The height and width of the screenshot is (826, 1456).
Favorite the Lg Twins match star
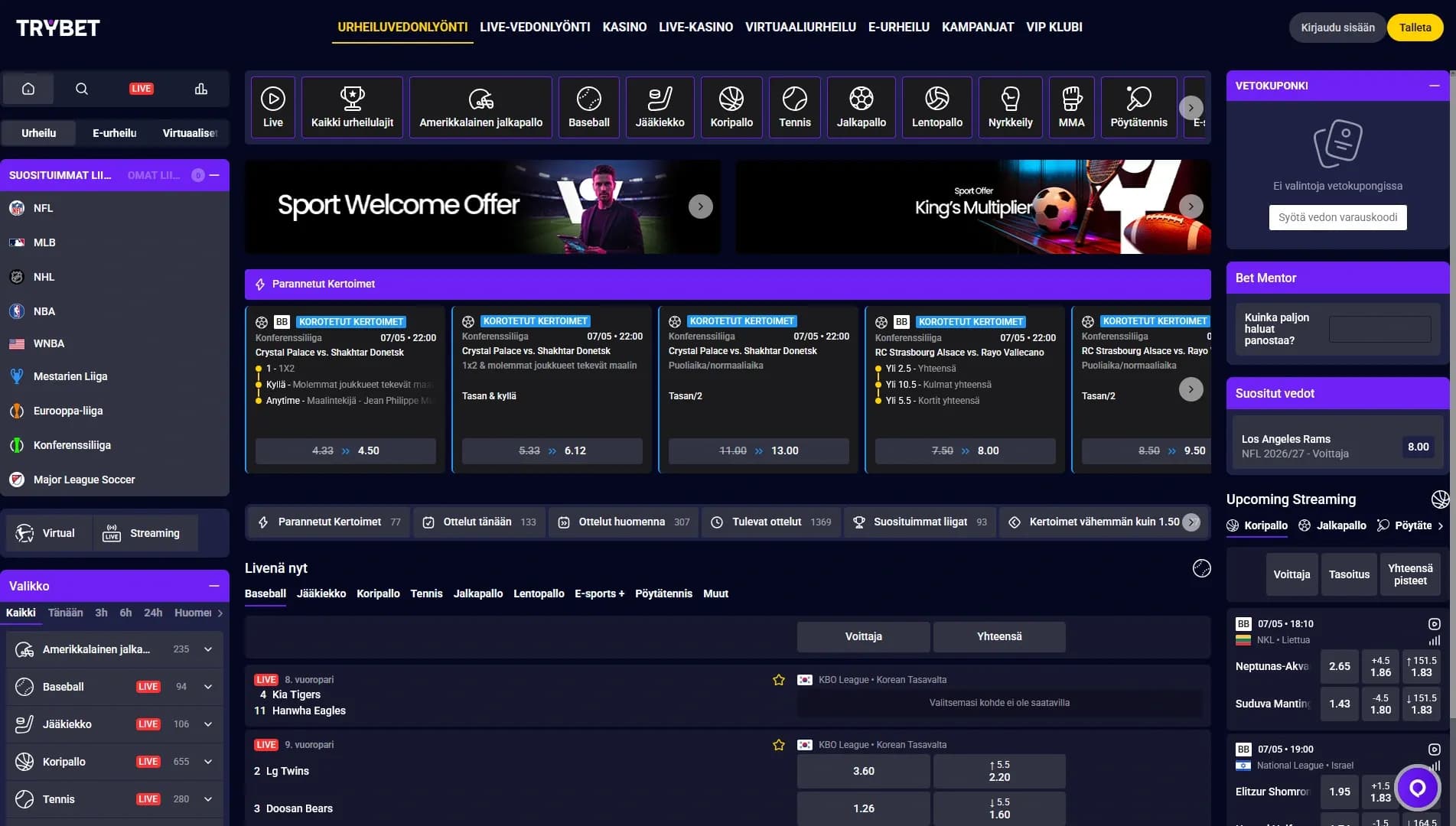779,745
